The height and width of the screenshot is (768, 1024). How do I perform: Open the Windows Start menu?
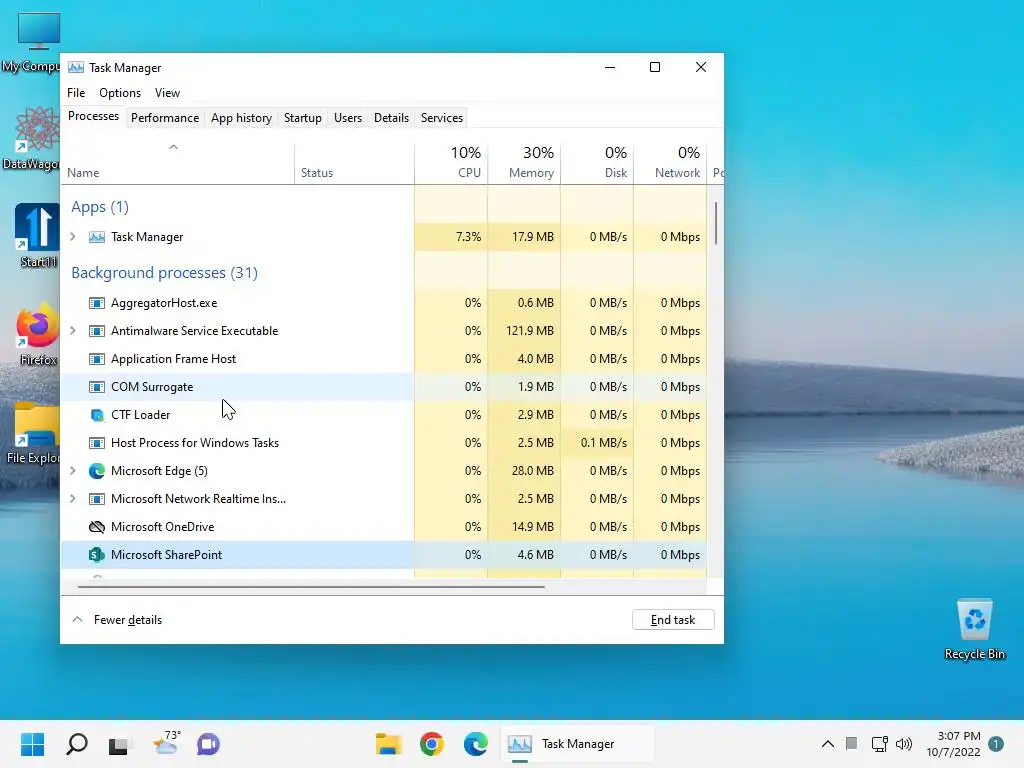pyautogui.click(x=33, y=744)
